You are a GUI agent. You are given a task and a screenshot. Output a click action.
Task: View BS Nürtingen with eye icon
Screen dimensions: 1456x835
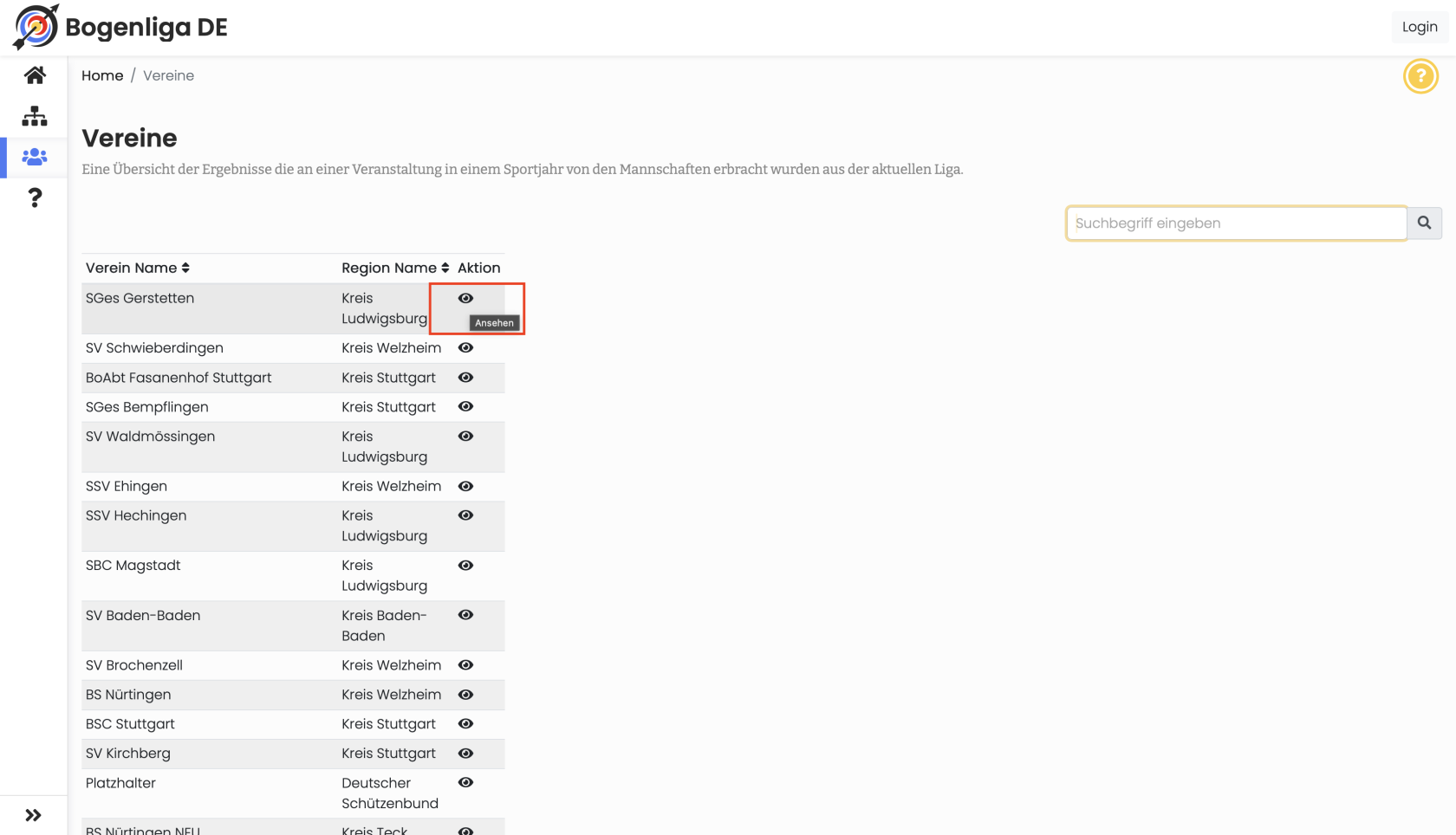[465, 694]
